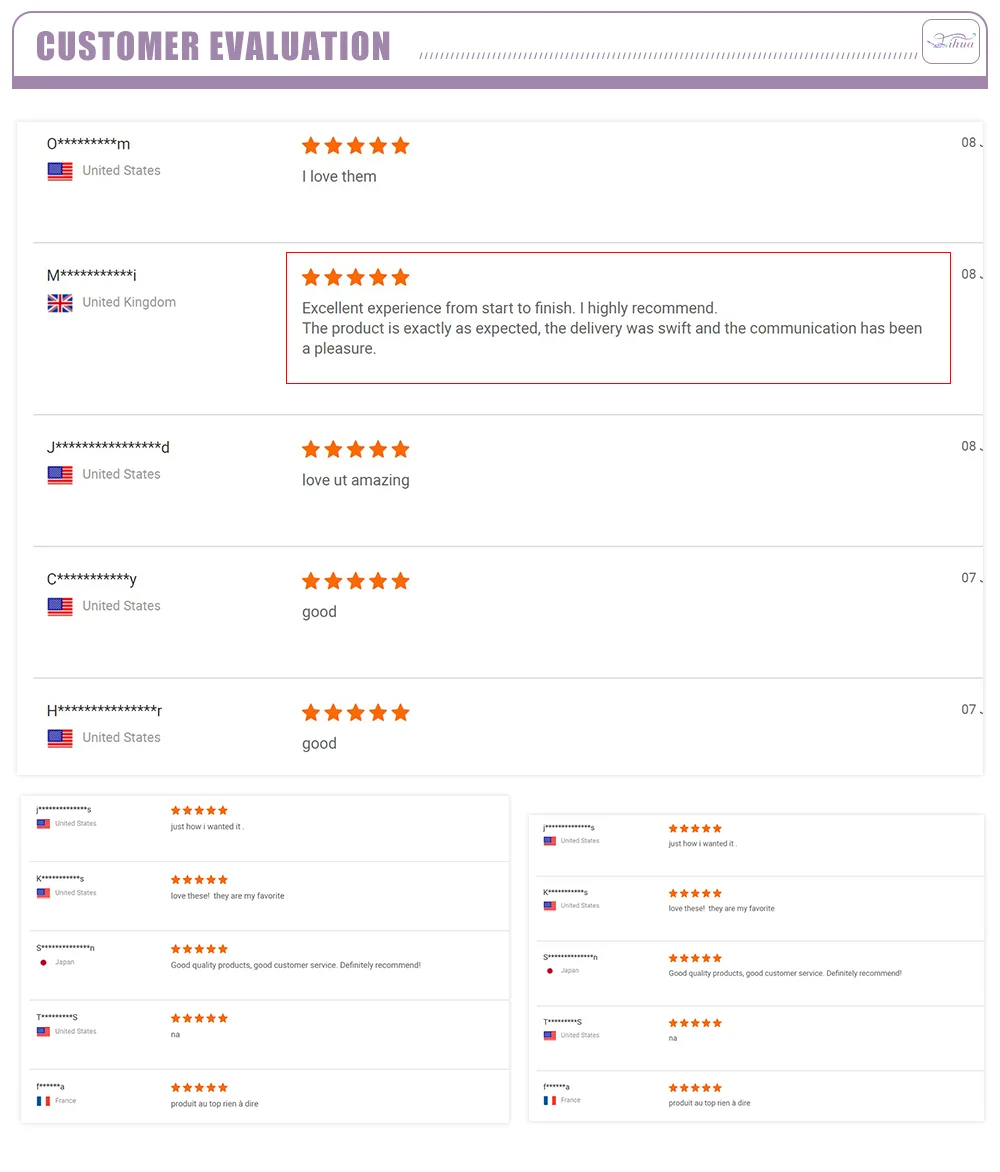Click the United Kingdom flag icon
Screen dimensions: 1000x1172
[x=60, y=303]
